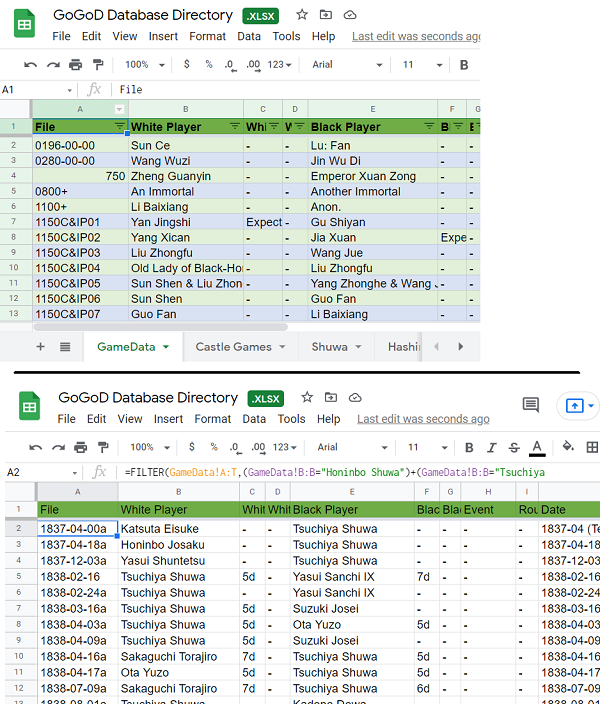Open 123 number format dropdown in top window
Viewport: 600px width, 704px height.
(279, 65)
